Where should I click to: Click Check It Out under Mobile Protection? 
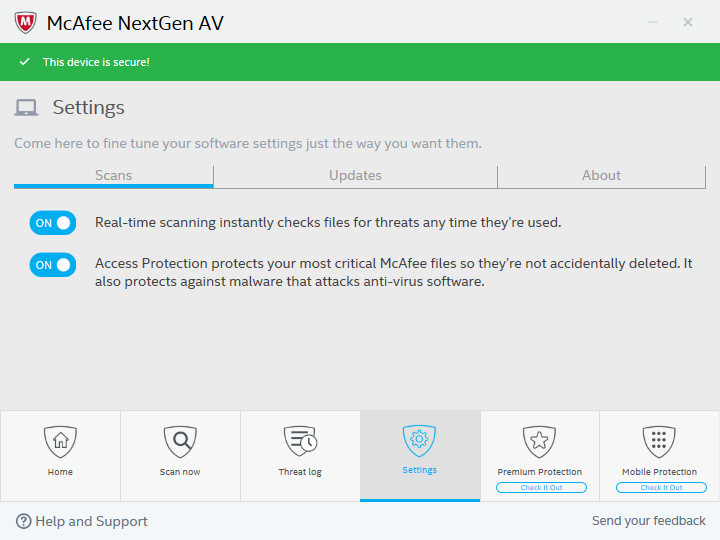point(661,487)
